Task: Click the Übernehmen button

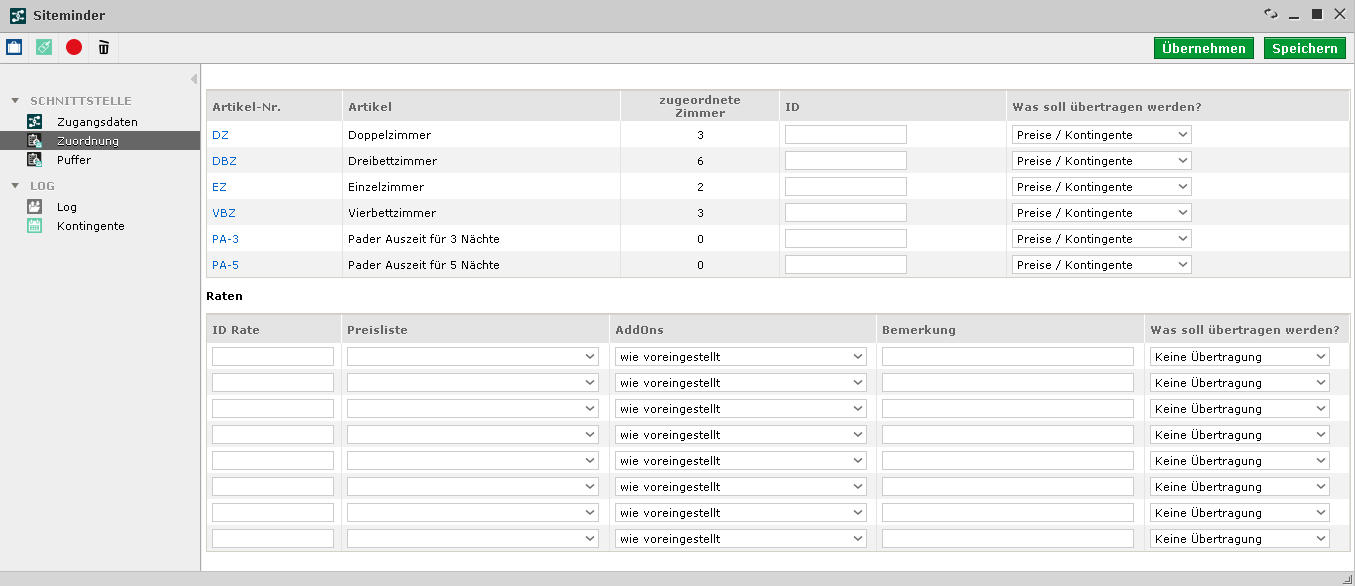Action: (x=1204, y=48)
